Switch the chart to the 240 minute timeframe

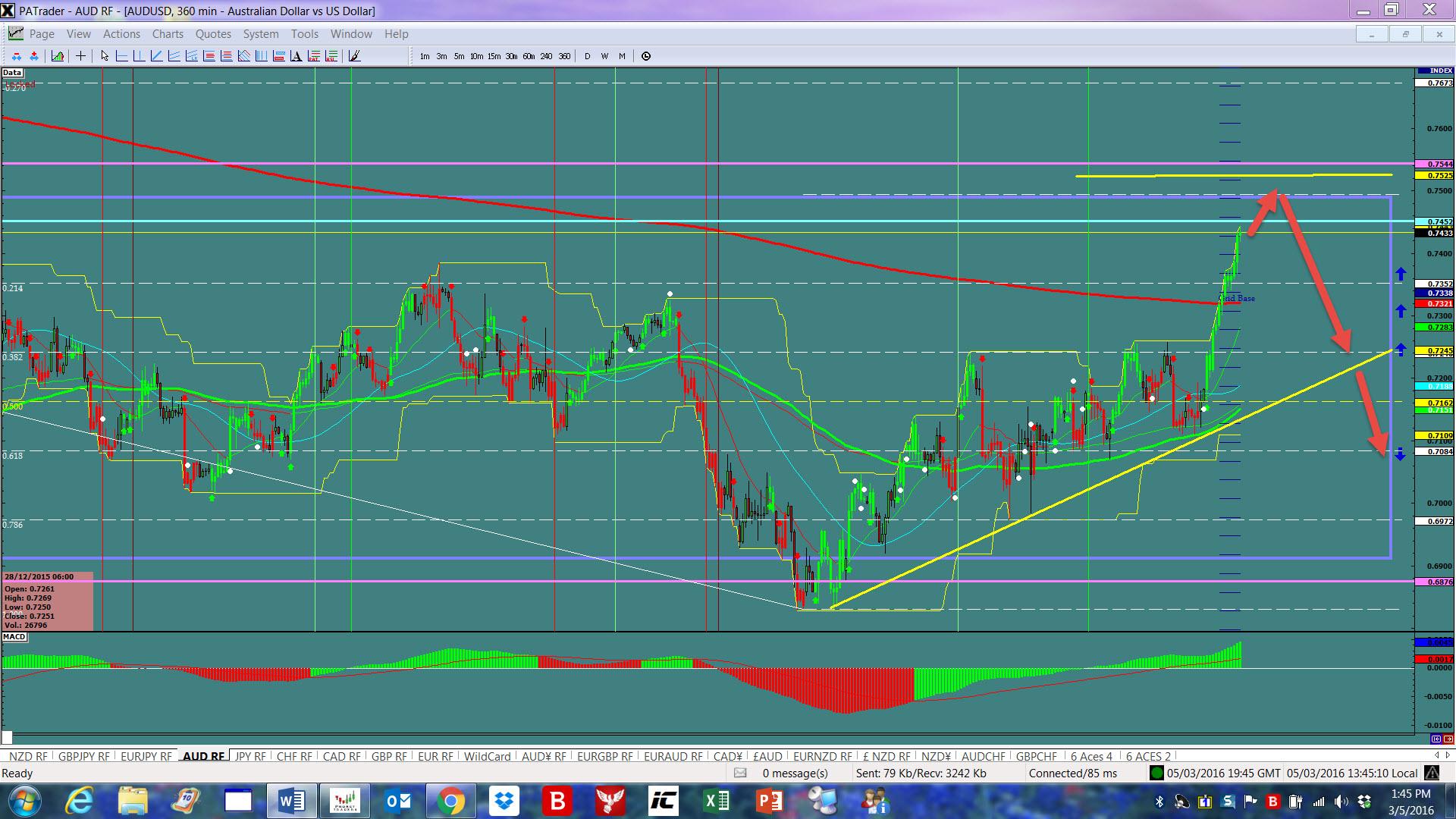coord(546,56)
